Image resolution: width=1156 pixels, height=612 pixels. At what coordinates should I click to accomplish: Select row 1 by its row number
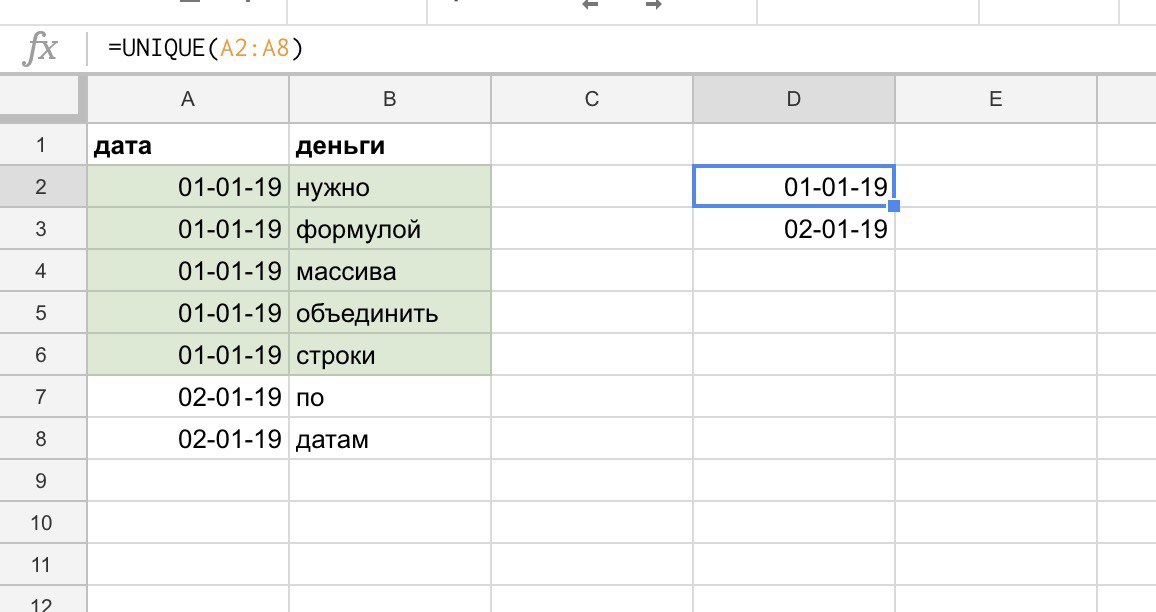click(x=42, y=146)
